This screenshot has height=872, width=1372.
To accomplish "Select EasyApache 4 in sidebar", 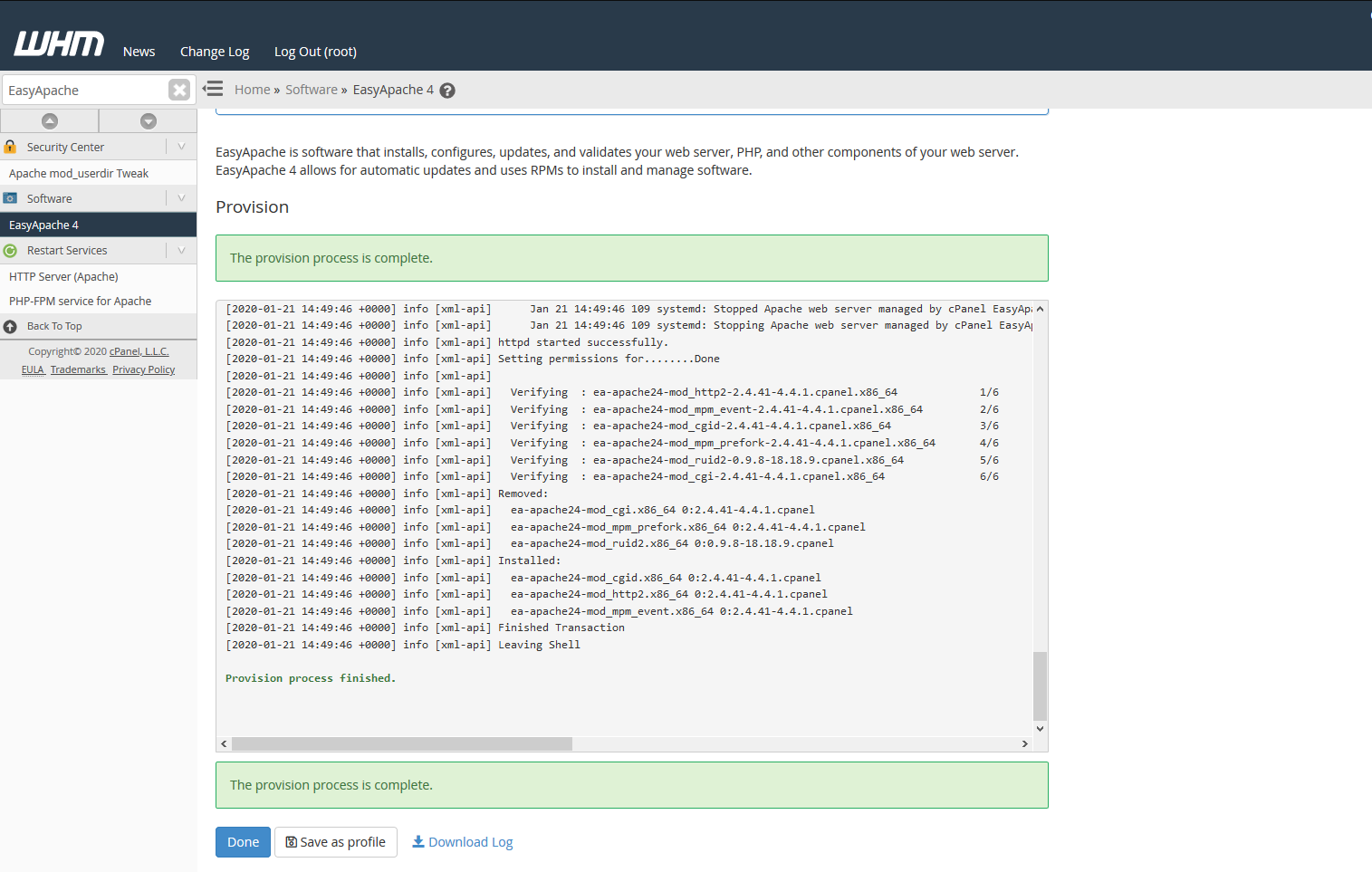I will pyautogui.click(x=99, y=225).
